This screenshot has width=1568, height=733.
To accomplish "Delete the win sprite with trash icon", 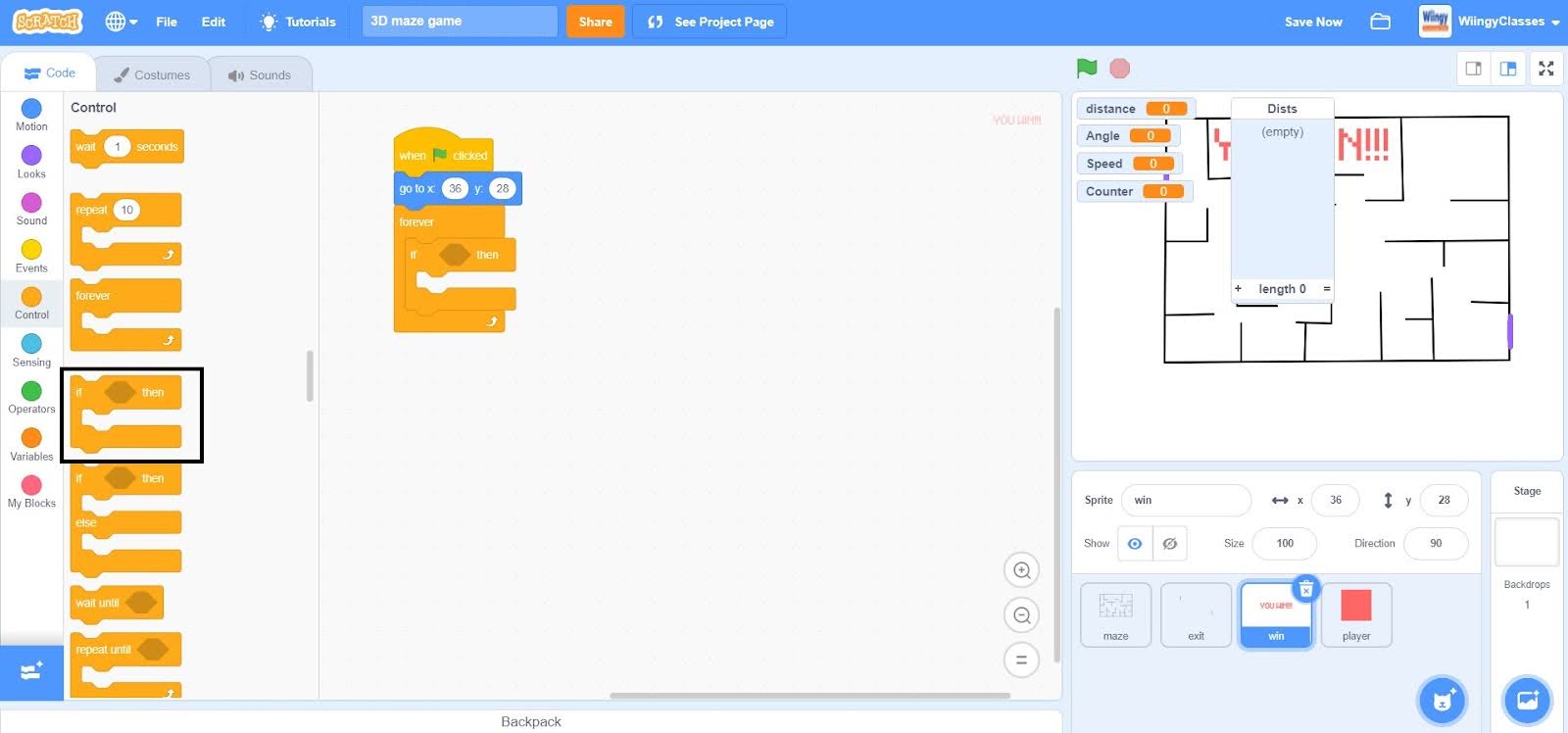I will [1306, 589].
